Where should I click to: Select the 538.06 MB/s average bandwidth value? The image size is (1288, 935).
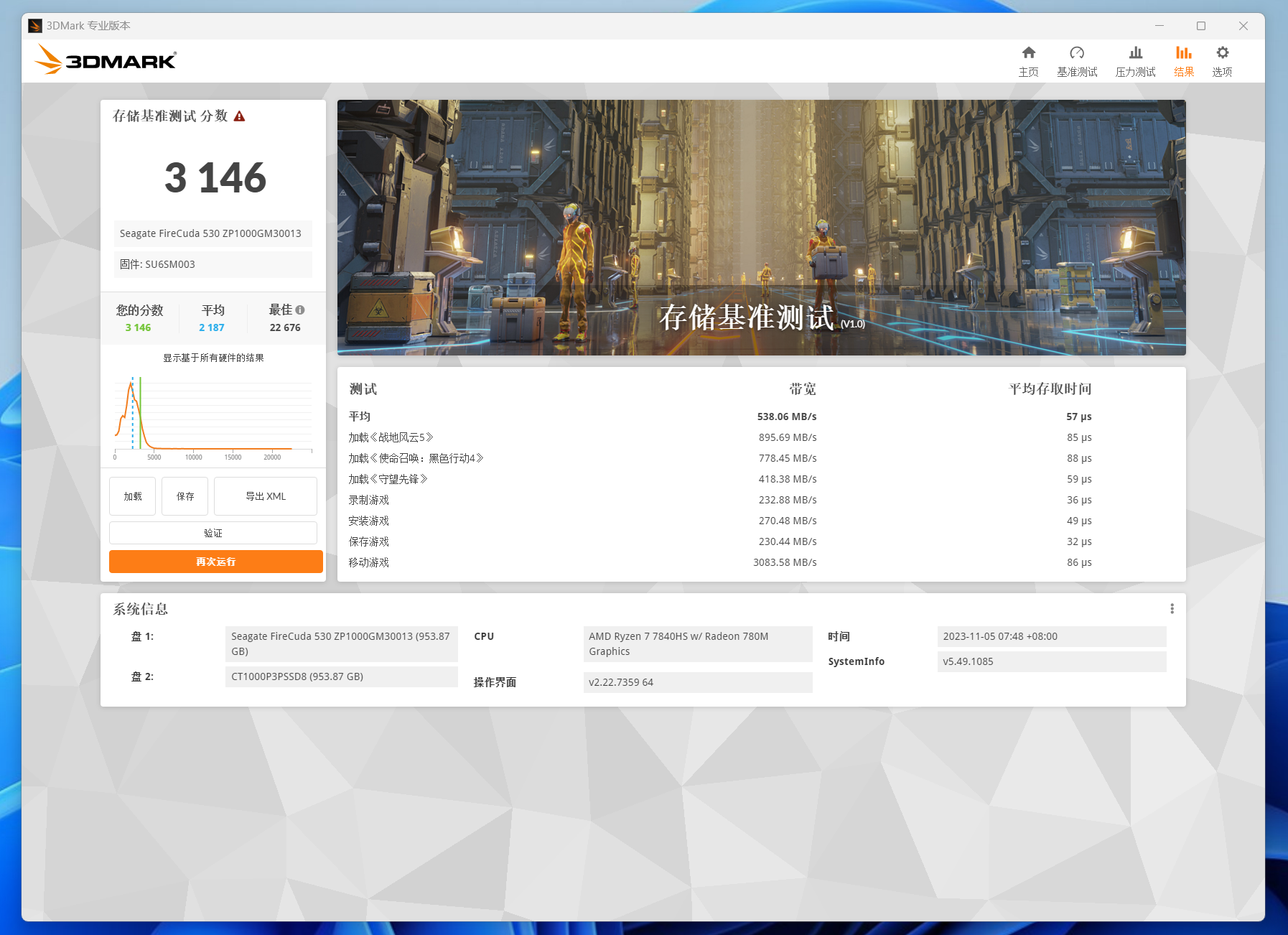tap(787, 417)
